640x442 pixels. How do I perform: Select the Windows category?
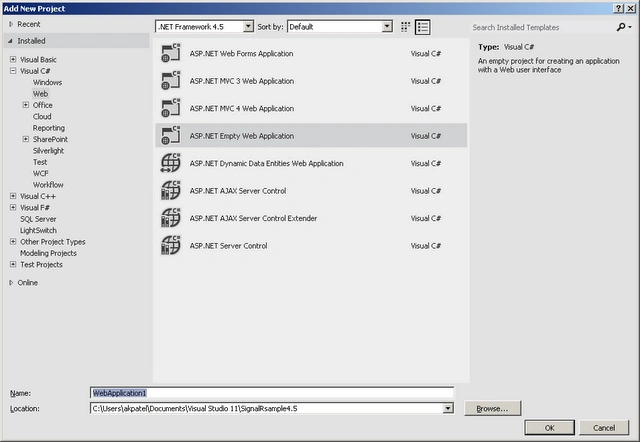(47, 82)
